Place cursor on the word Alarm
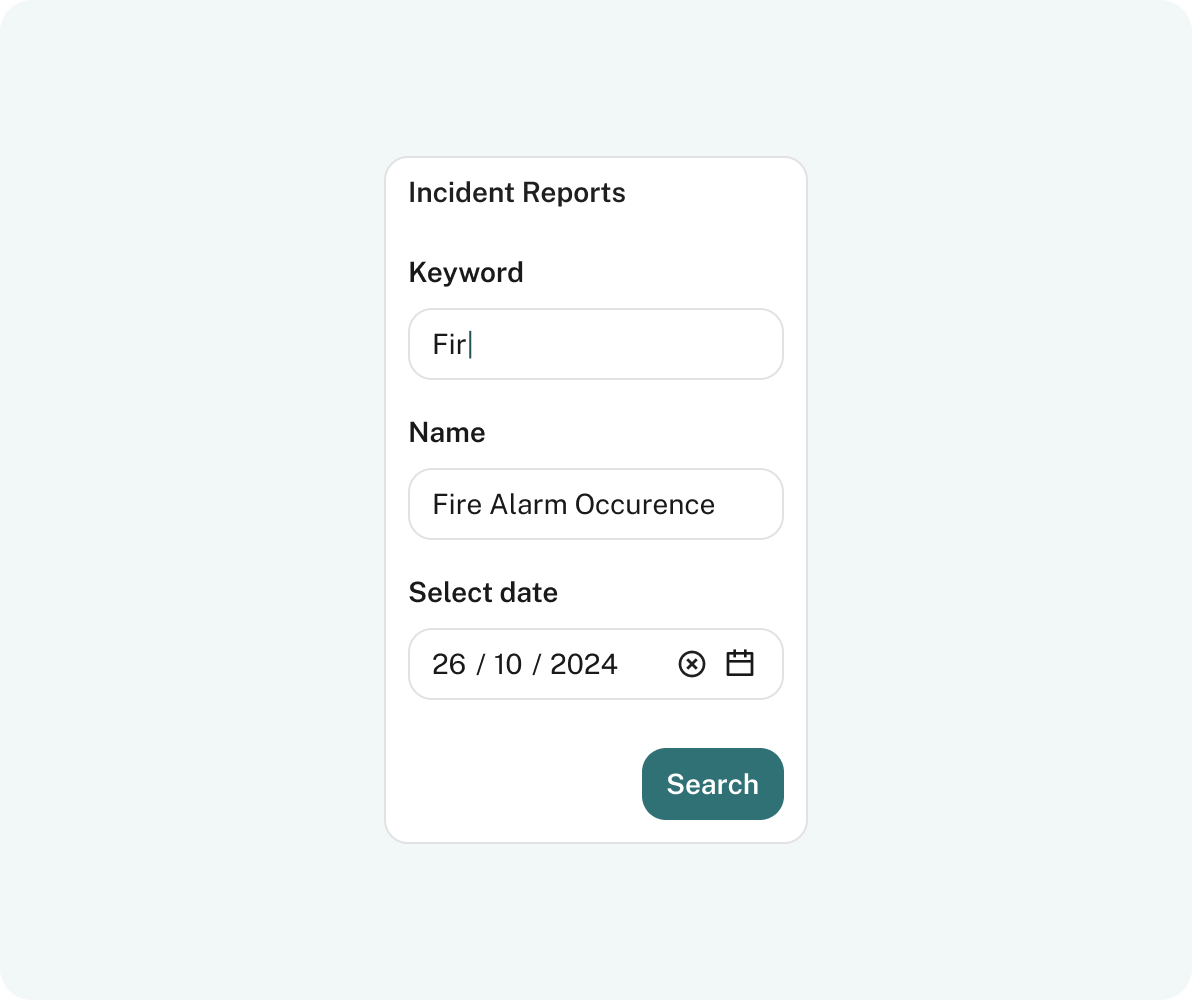 pyautogui.click(x=528, y=504)
